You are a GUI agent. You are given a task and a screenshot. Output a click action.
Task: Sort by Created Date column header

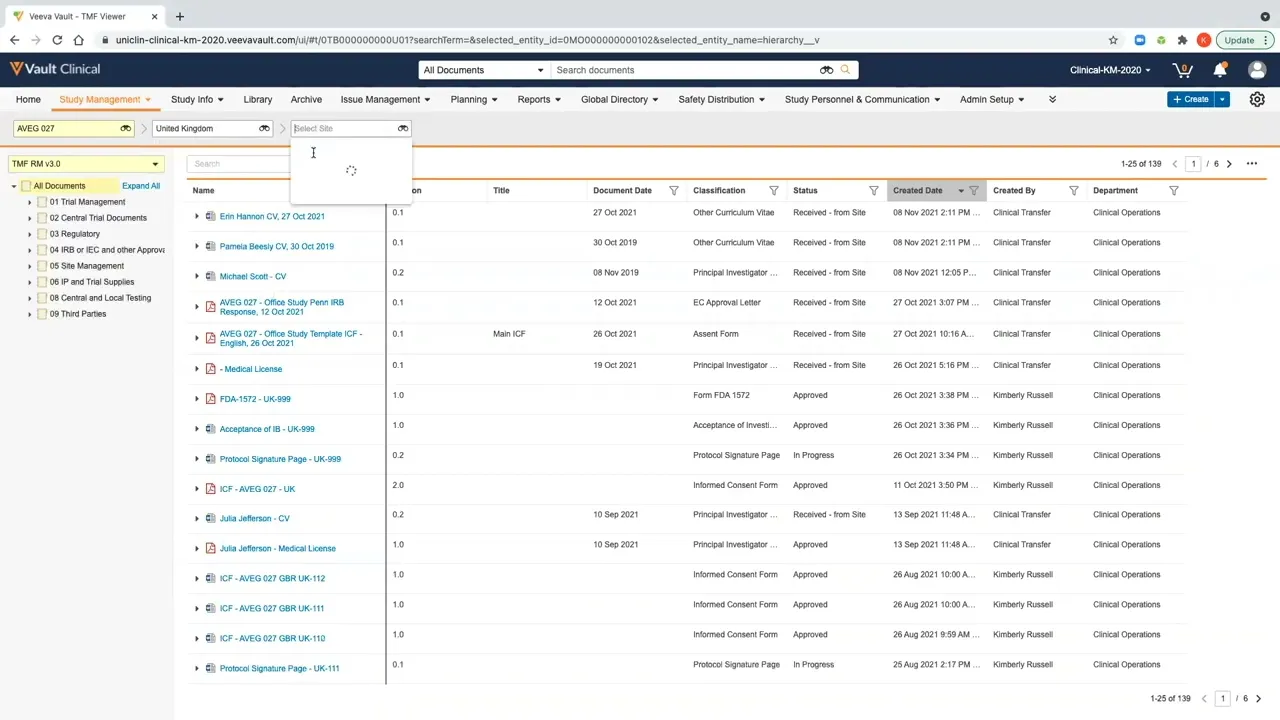pos(918,190)
